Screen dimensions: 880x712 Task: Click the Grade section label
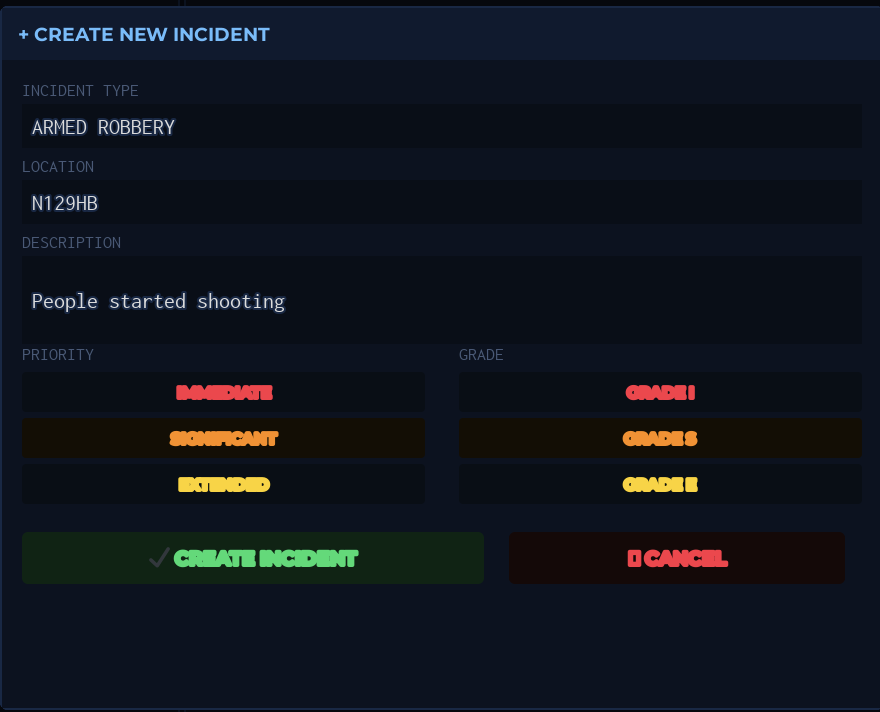point(481,355)
